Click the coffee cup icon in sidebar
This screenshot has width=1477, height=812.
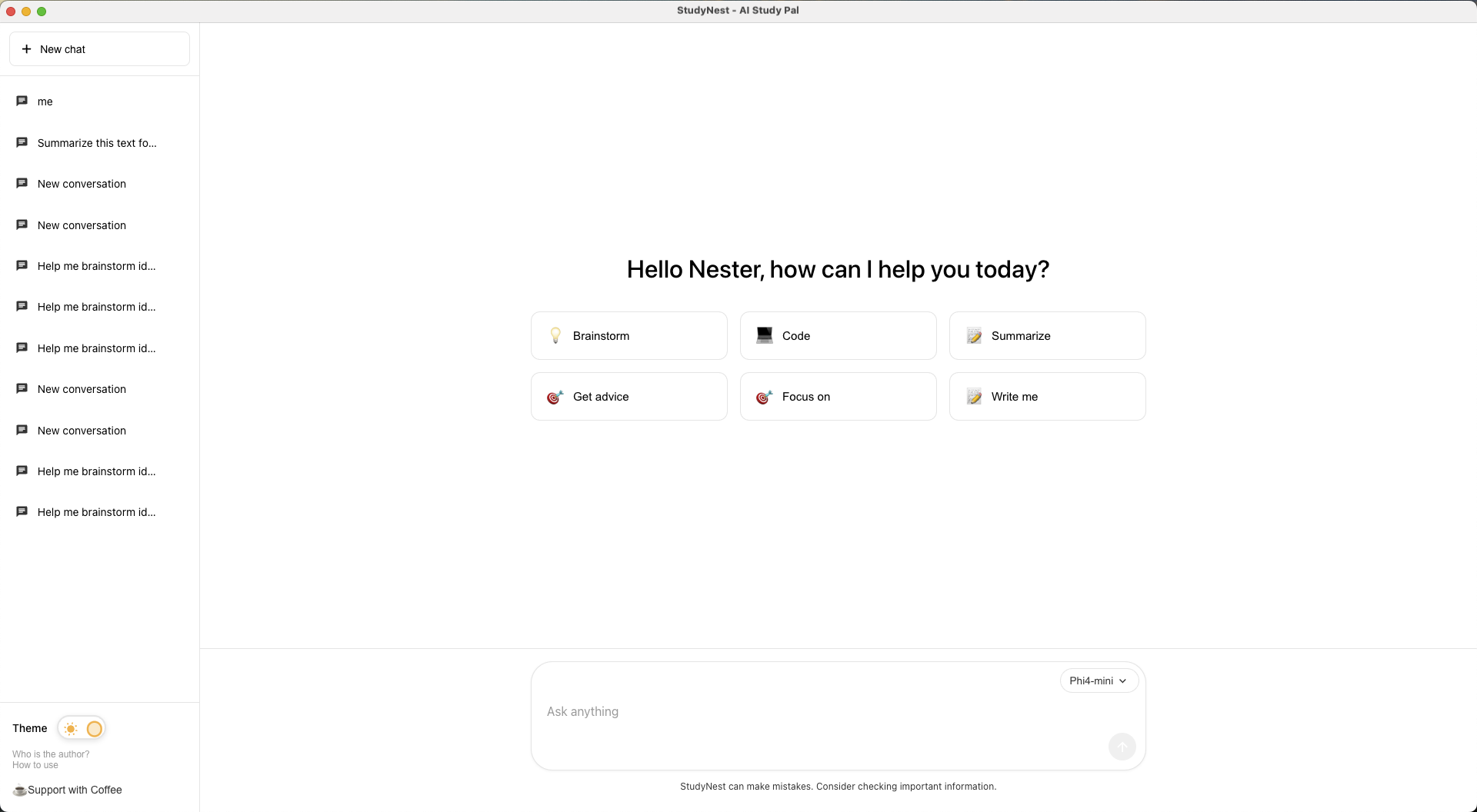click(x=19, y=790)
